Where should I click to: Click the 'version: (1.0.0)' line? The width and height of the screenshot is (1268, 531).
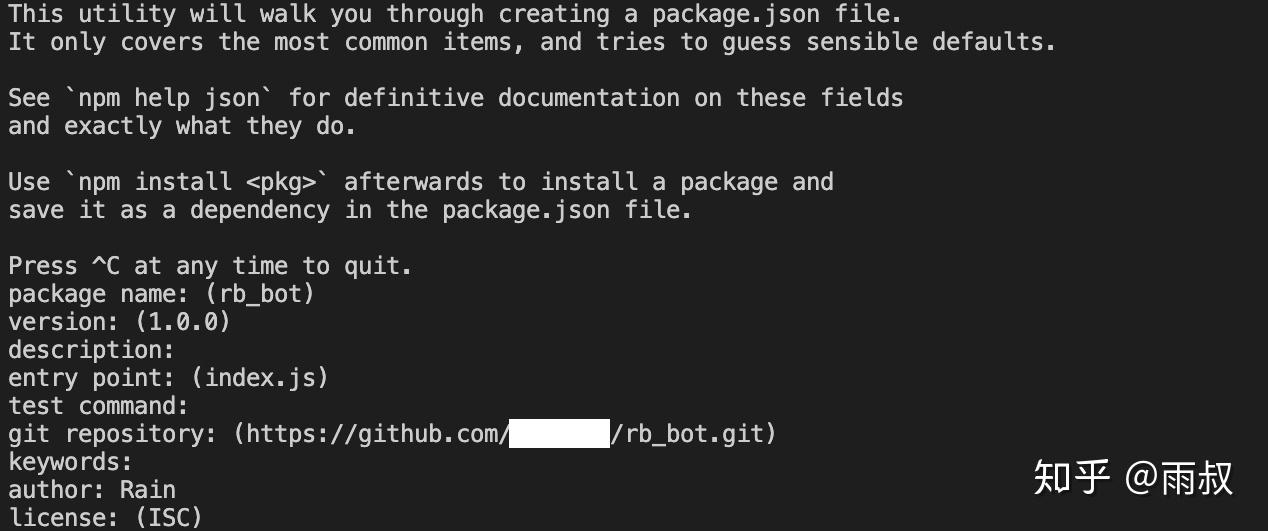point(119,322)
